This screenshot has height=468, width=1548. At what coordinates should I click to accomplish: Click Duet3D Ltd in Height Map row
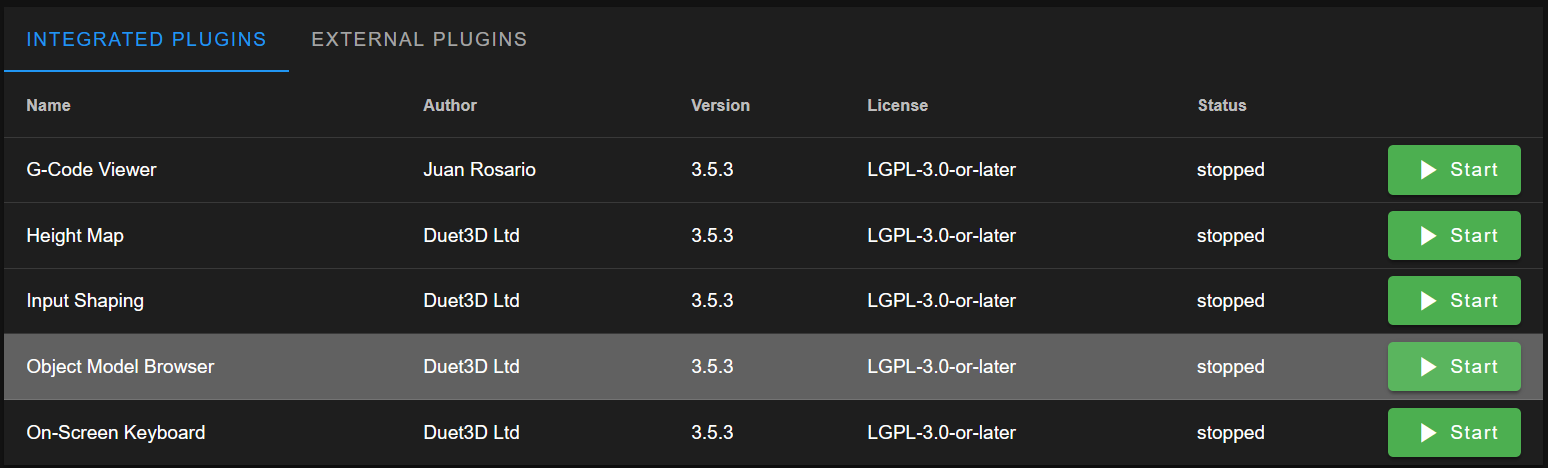pos(471,236)
